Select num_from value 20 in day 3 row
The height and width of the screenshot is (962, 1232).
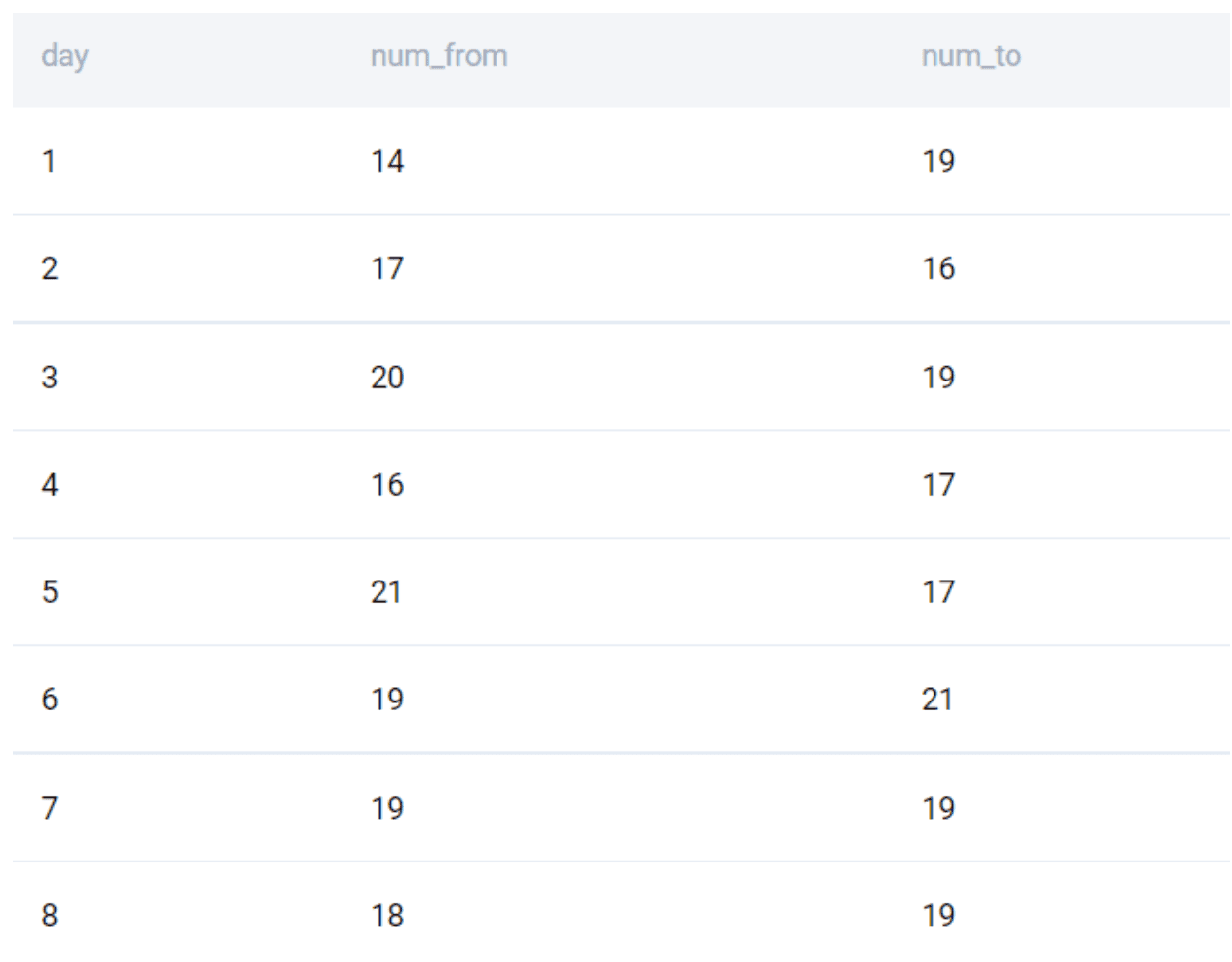tap(386, 378)
